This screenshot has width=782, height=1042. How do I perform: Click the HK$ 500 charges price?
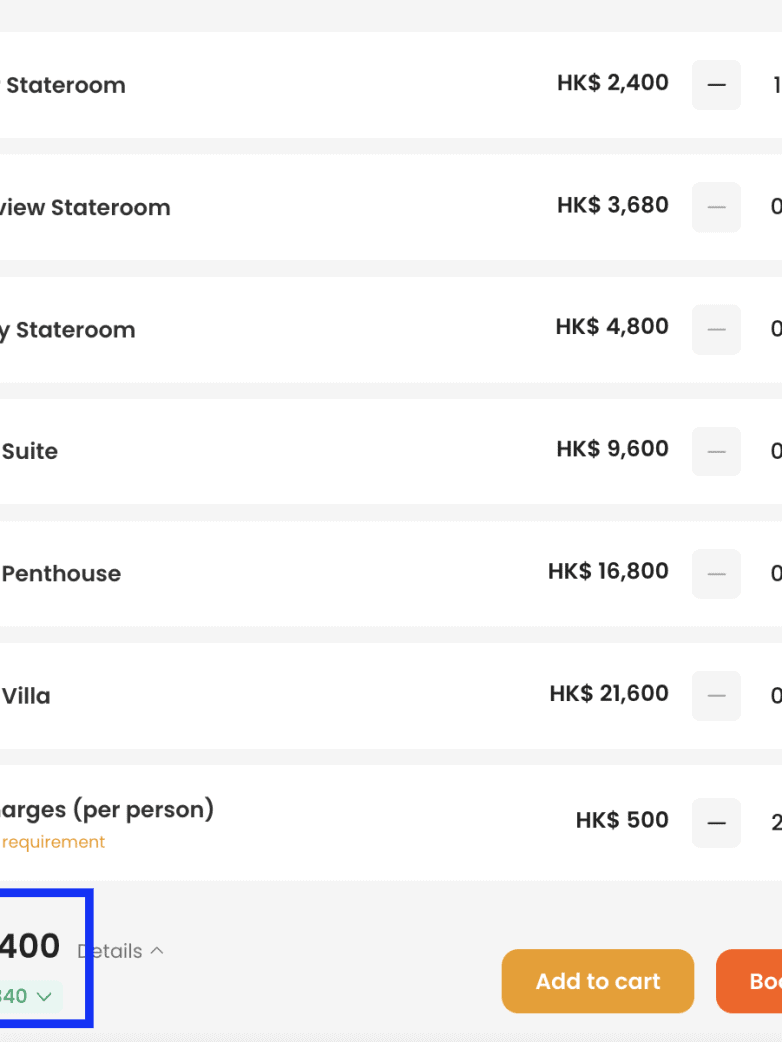tap(622, 820)
